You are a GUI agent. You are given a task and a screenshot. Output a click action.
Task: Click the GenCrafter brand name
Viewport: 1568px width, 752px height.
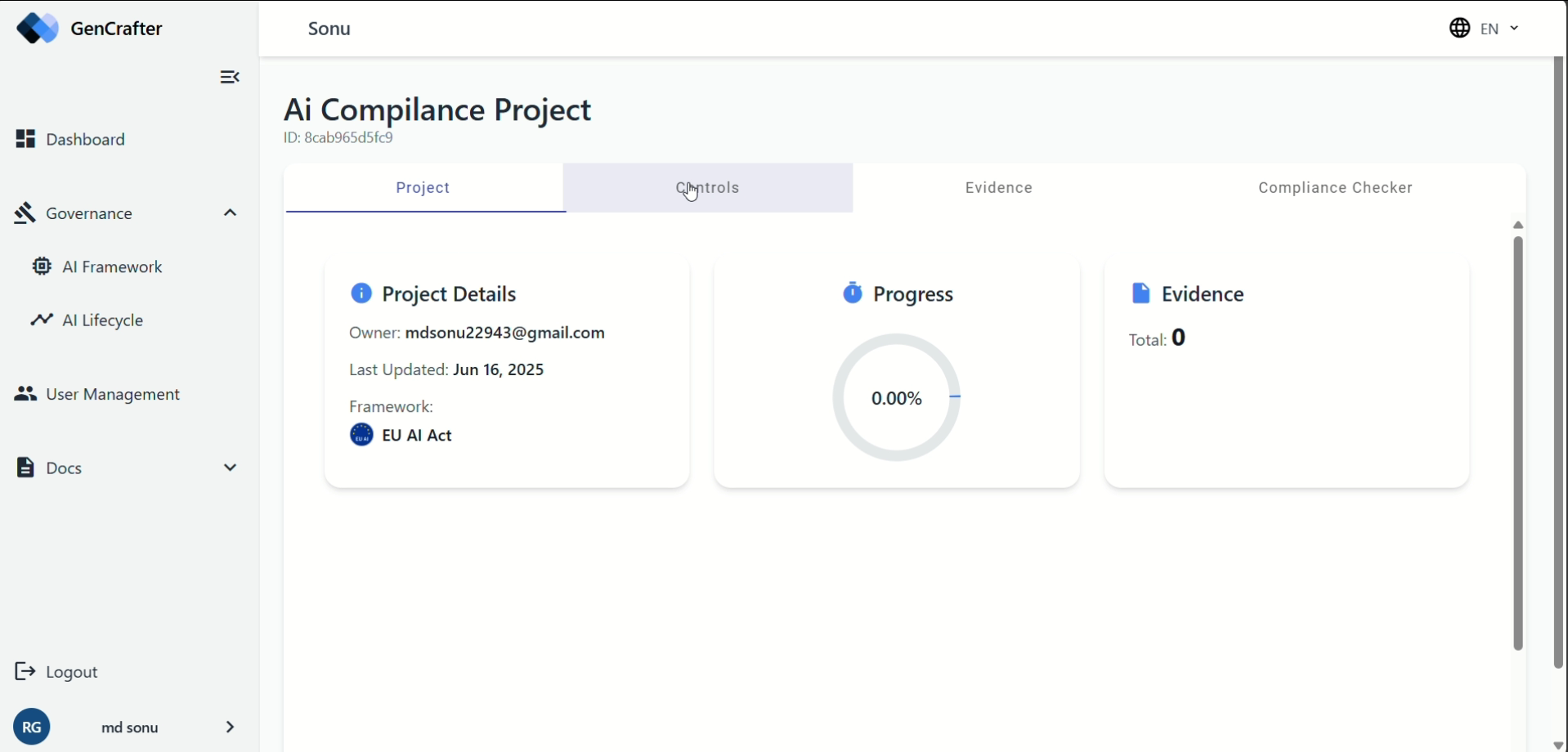click(x=117, y=29)
